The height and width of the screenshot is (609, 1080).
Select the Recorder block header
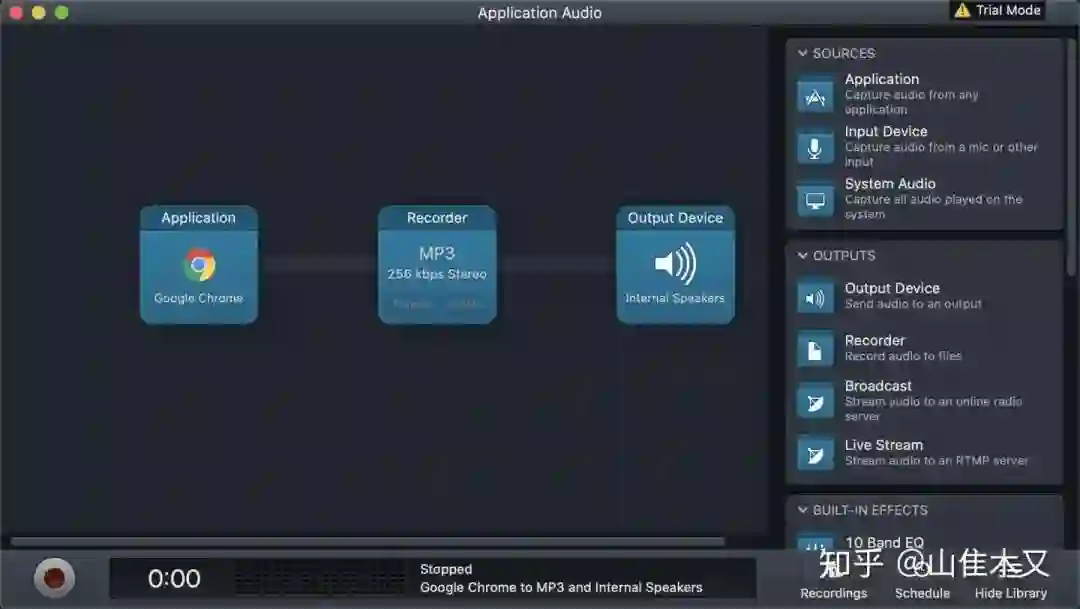(437, 218)
